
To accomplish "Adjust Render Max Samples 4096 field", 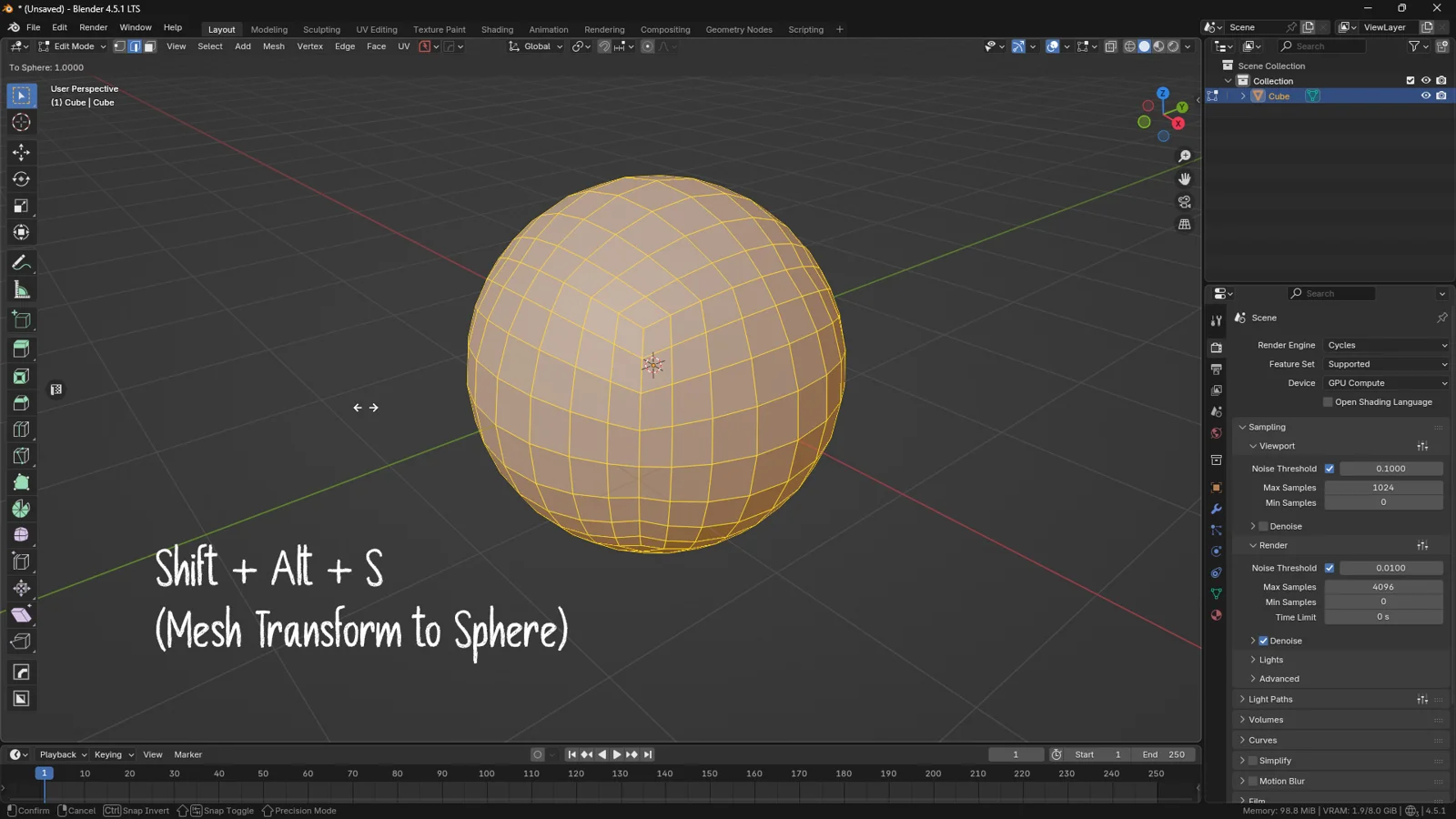I will (x=1383, y=587).
